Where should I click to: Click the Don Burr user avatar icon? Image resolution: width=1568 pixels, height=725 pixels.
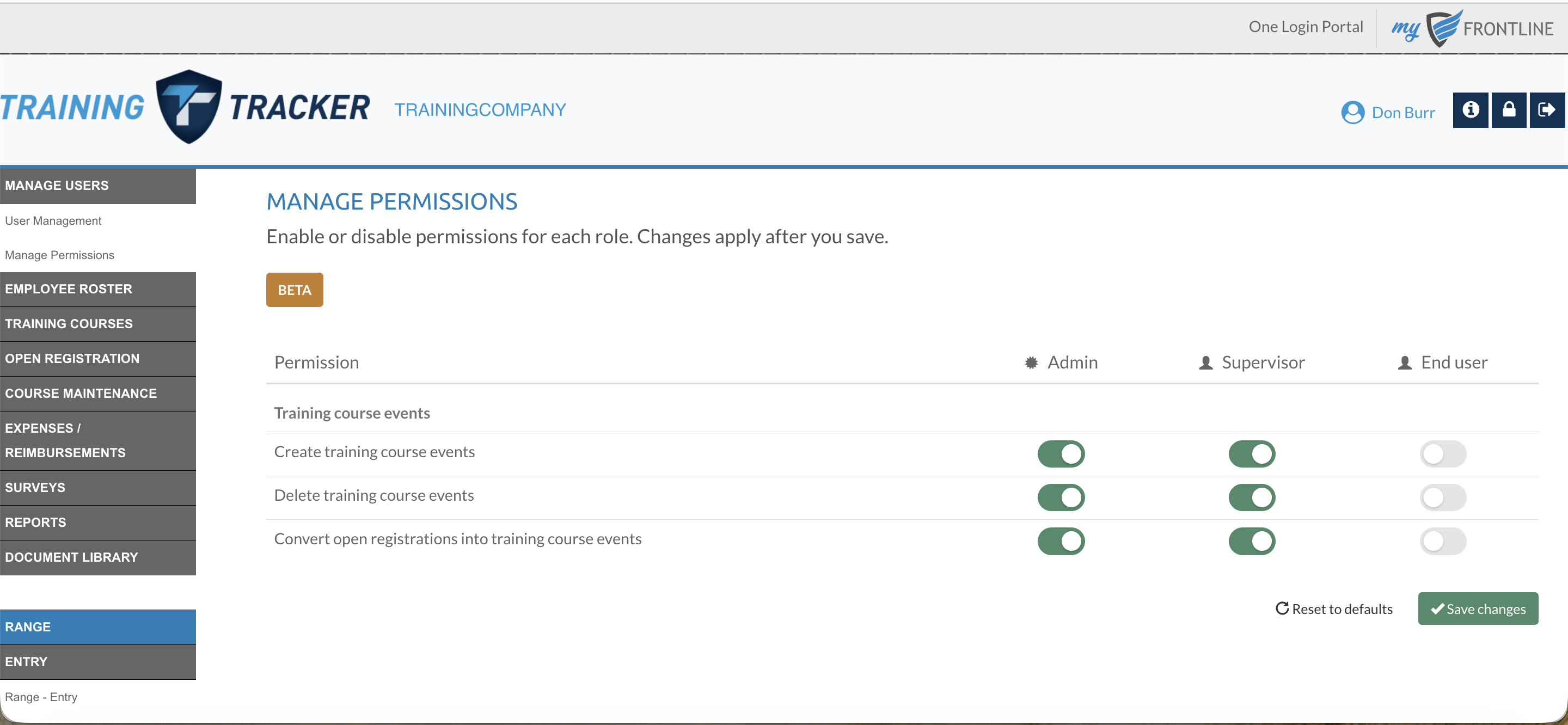[1352, 113]
